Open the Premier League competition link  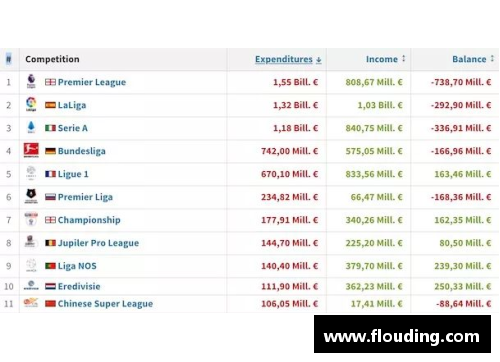92,82
